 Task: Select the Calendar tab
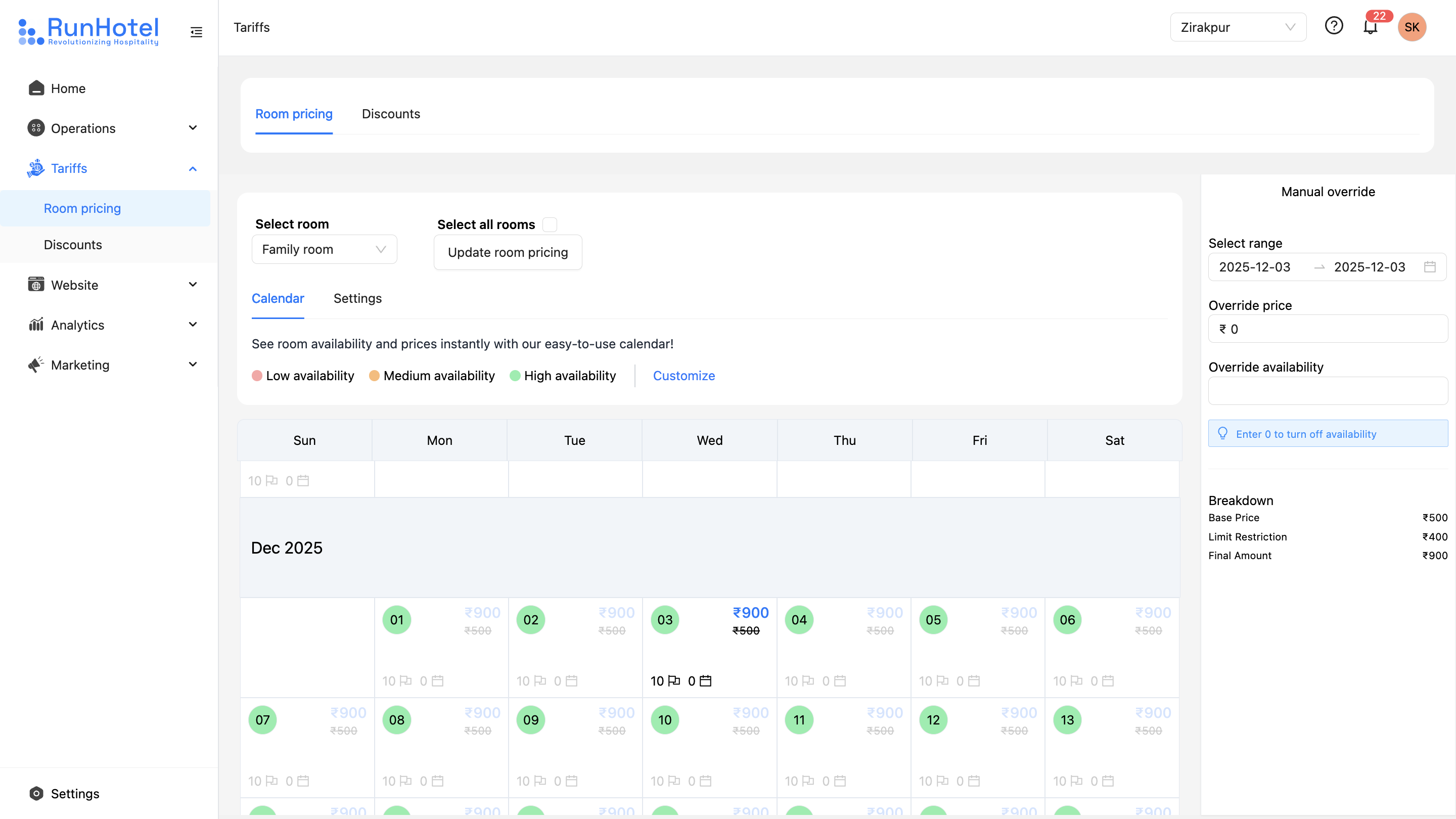click(x=278, y=298)
